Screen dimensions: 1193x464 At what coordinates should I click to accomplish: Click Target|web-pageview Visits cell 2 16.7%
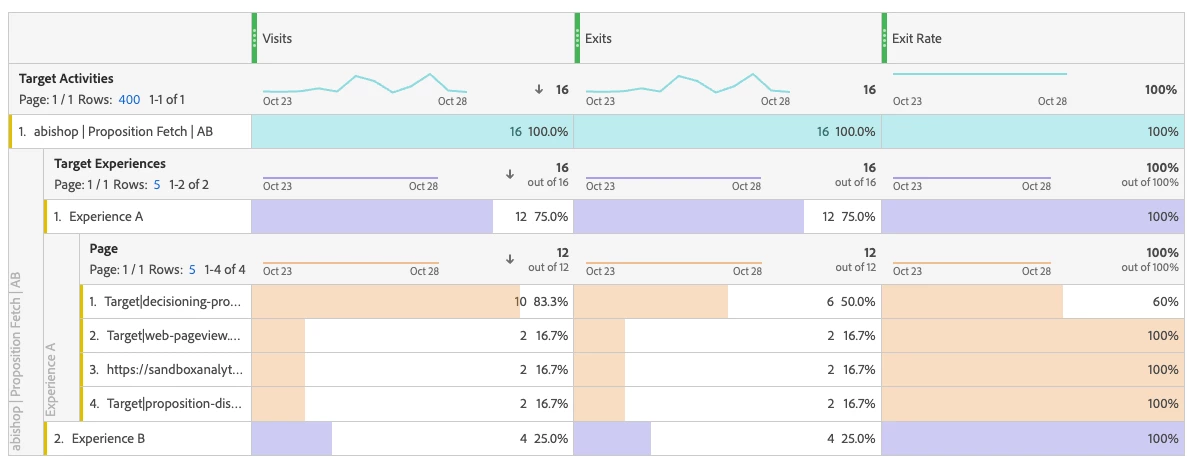pyautogui.click(x=412, y=335)
